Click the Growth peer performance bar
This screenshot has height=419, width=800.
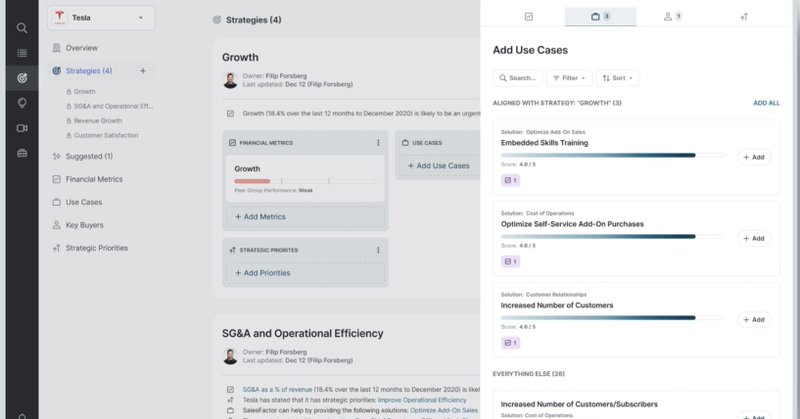click(x=305, y=181)
